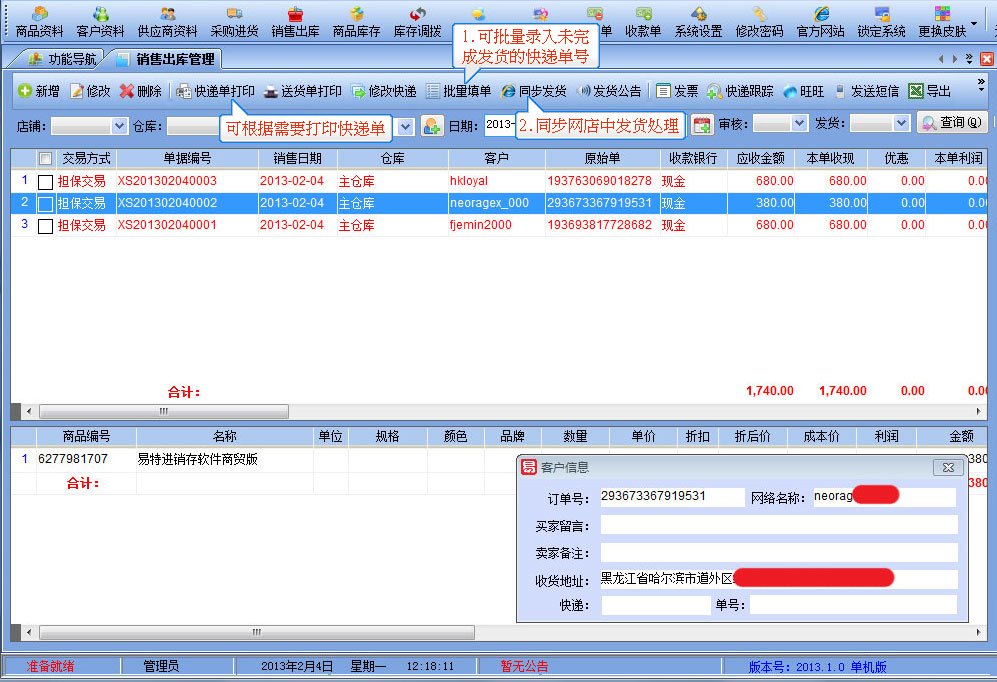The image size is (997, 682).
Task: Check the box for order XS201302040003
Action: [45, 182]
